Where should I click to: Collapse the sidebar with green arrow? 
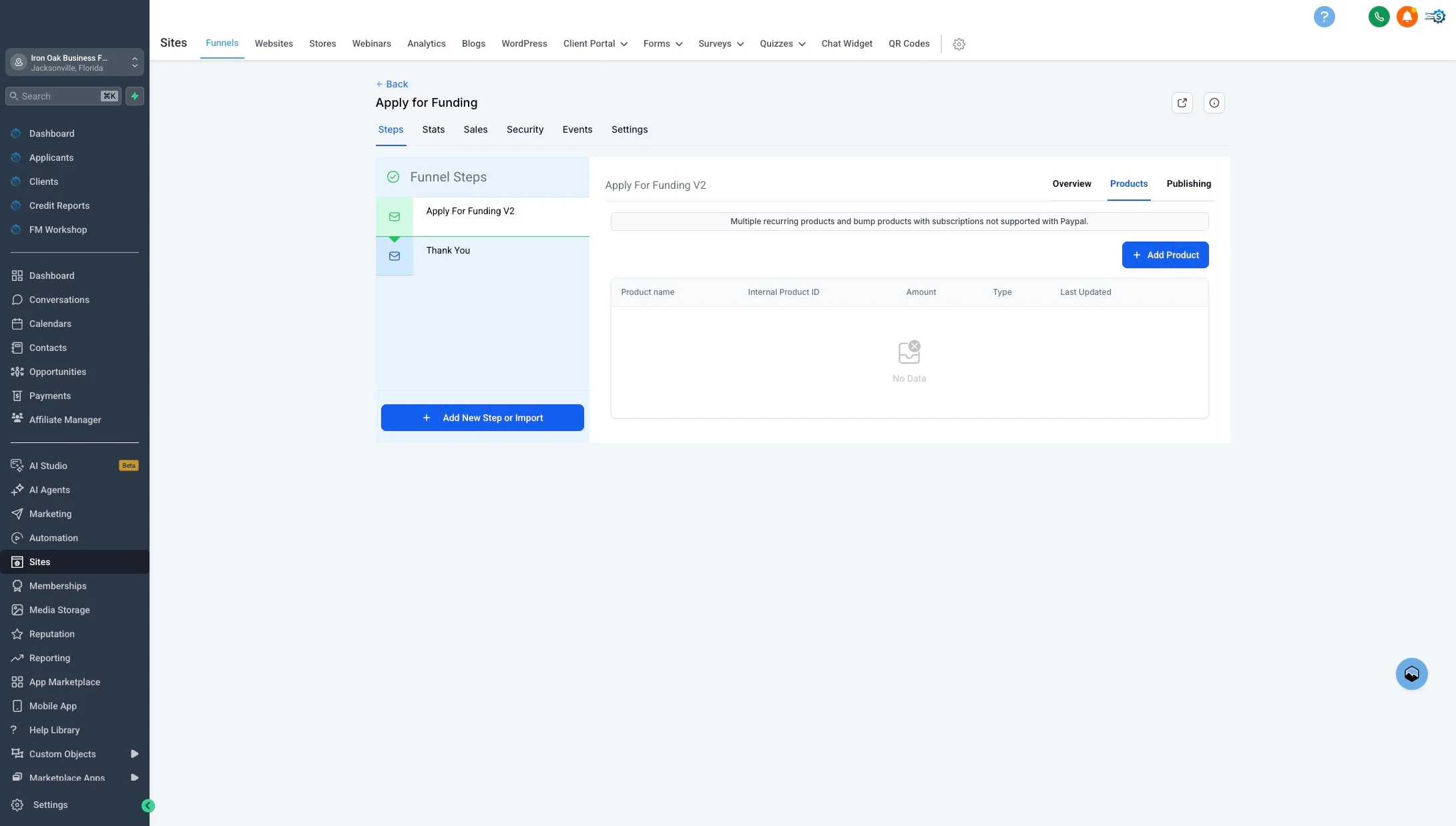(x=148, y=806)
